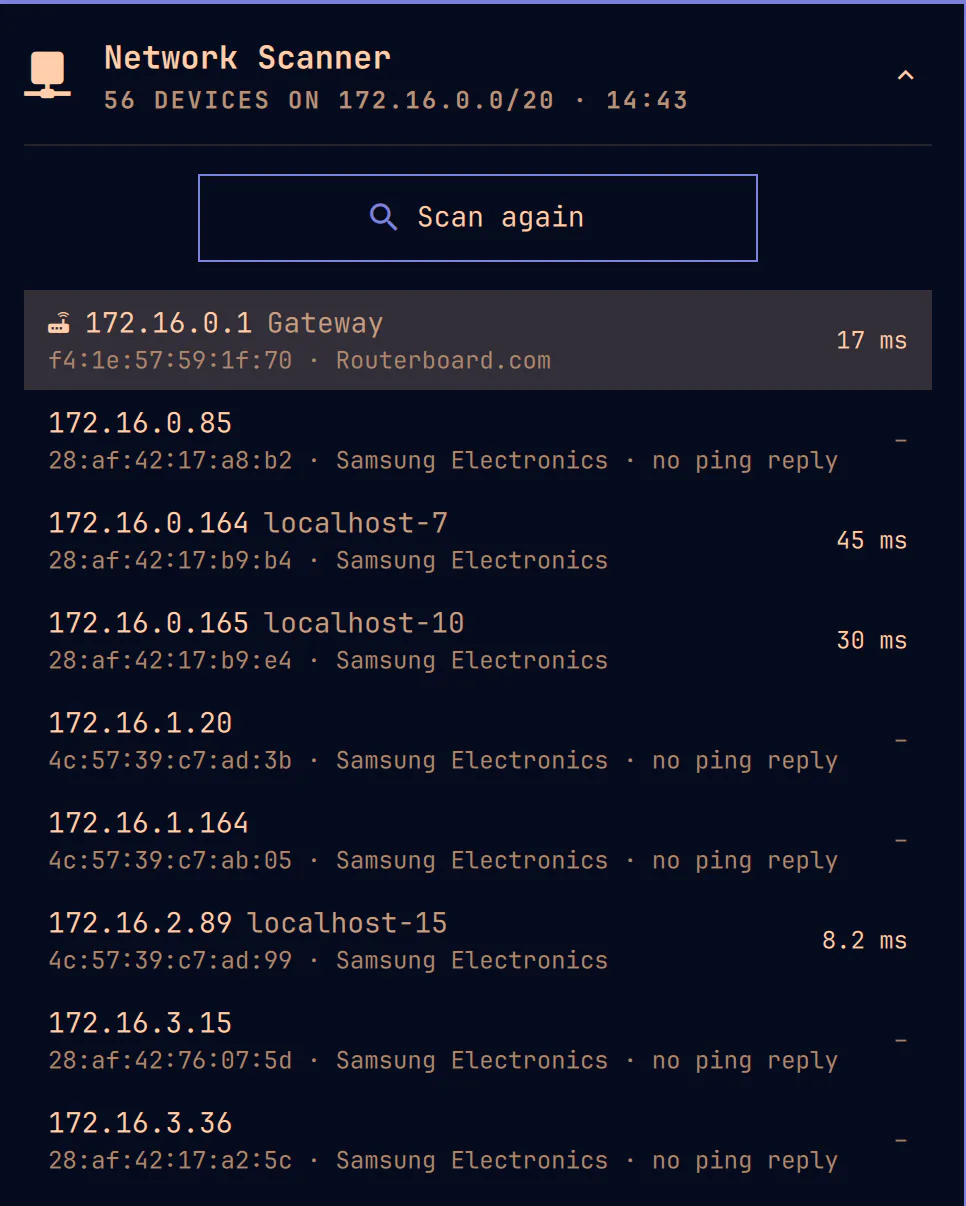Click the router icon beside 172.16.0.1
966x1206 pixels.
60,323
